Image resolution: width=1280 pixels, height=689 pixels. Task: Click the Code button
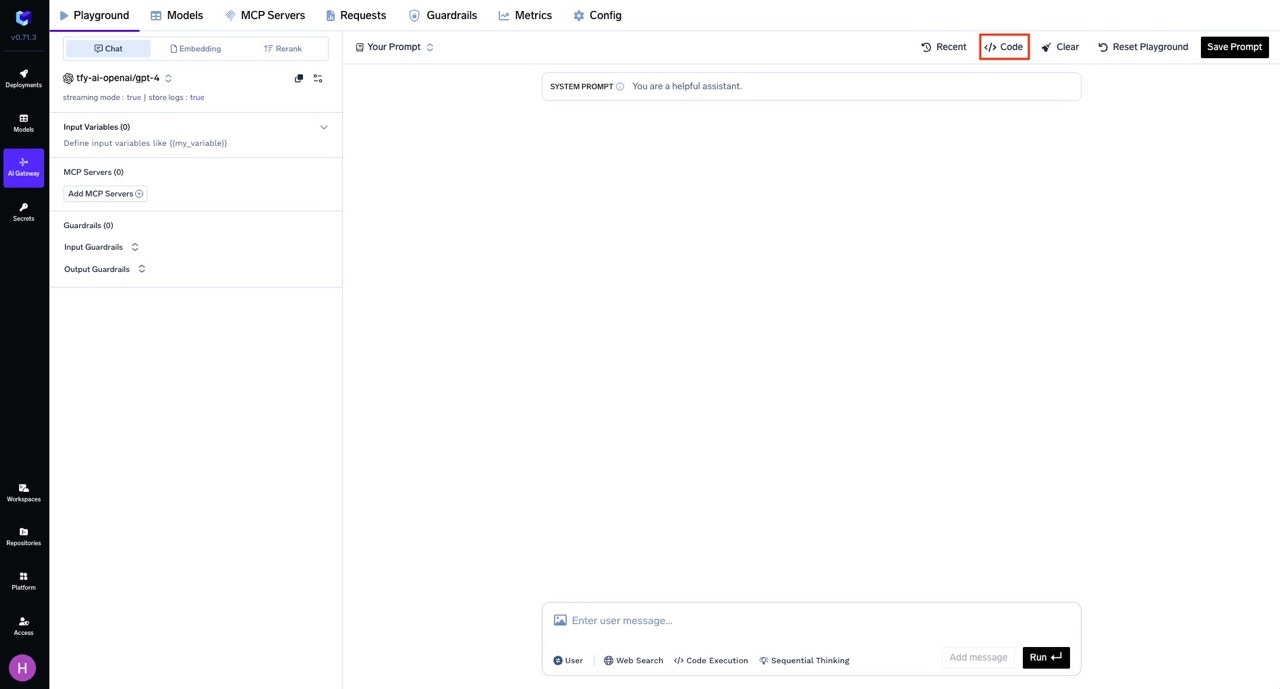click(1004, 47)
